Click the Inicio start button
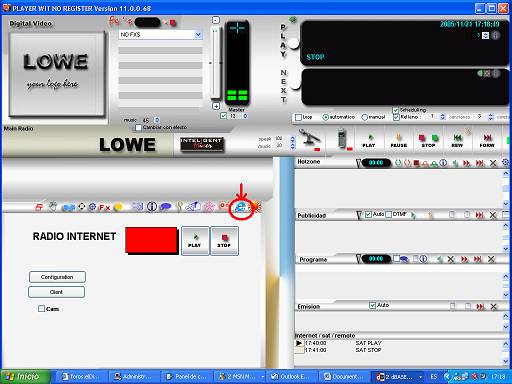 point(25,377)
